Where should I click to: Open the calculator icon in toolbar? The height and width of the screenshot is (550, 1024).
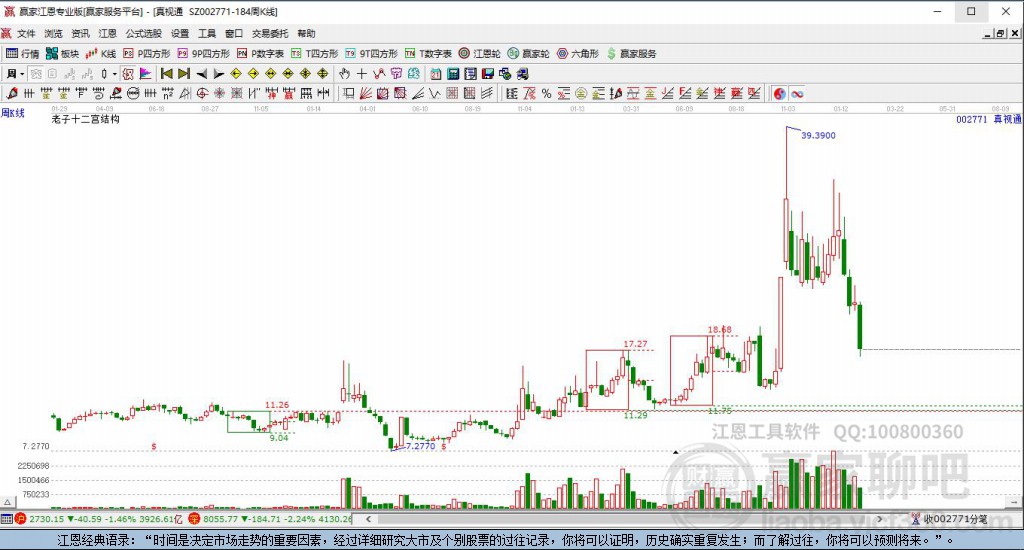pyautogui.click(x=453, y=74)
